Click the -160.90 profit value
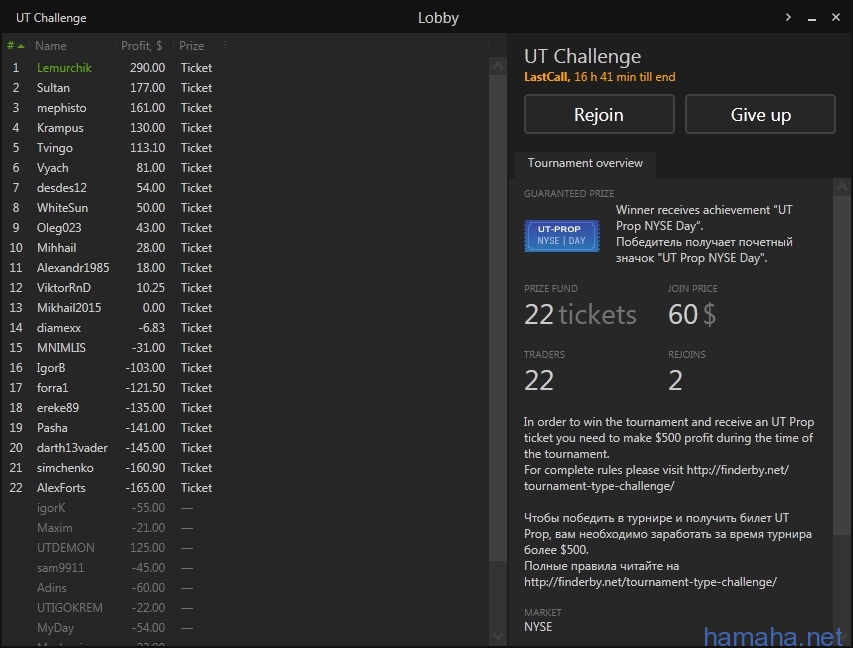The image size is (853, 648). 145,468
